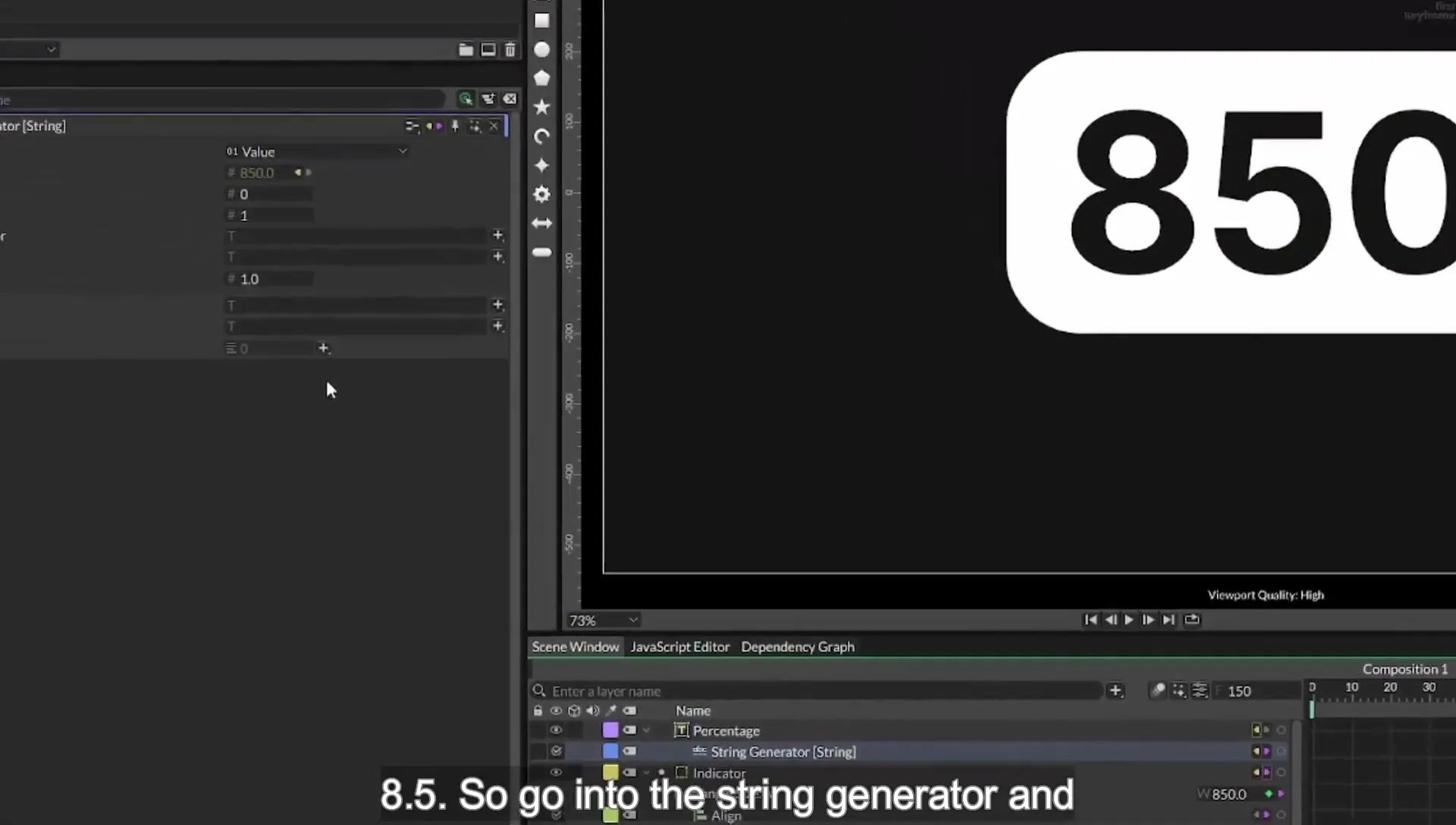Select the Arc shape tool
Viewport: 1456px width, 825px height.
coord(541,136)
